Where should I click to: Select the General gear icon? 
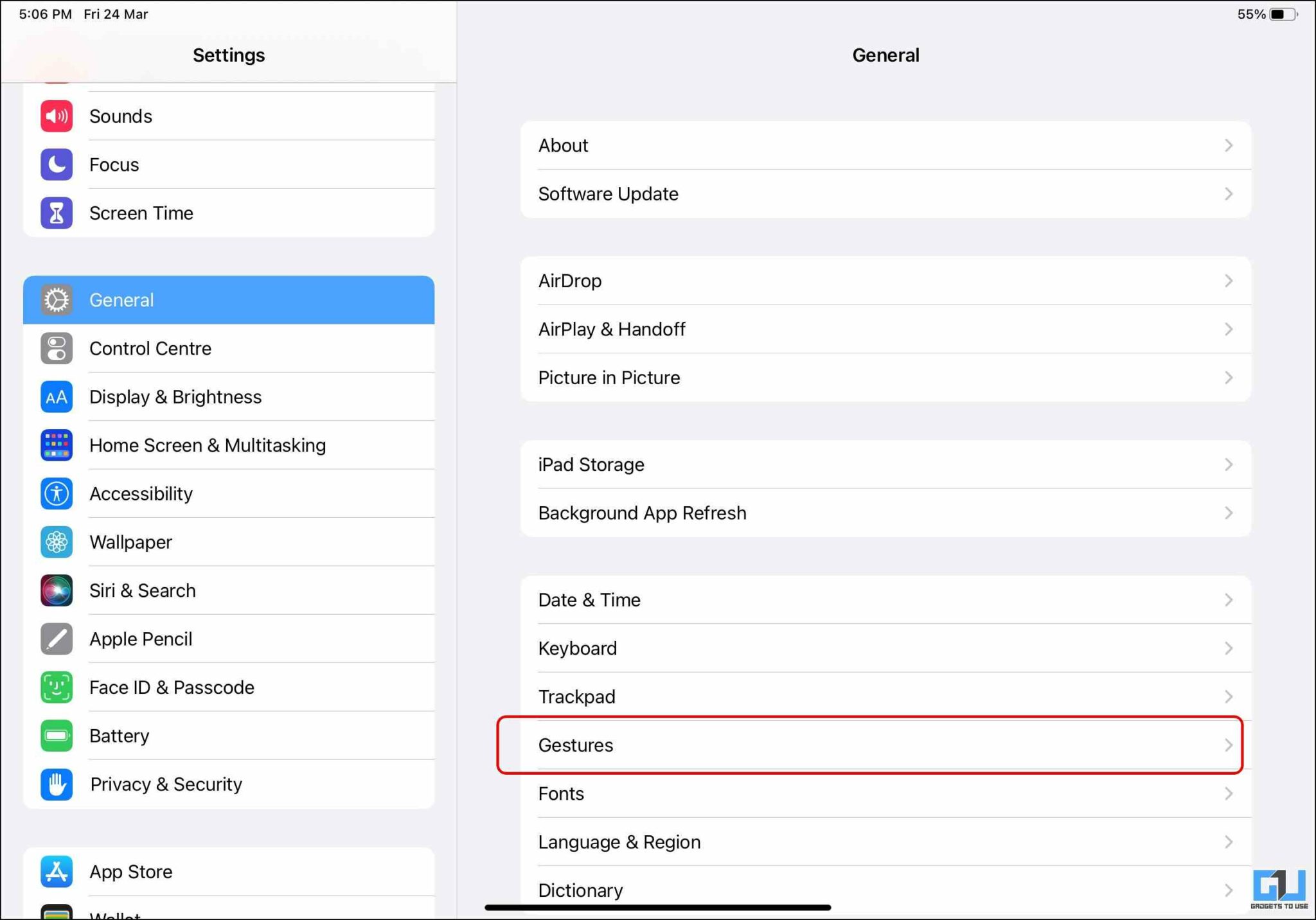[x=56, y=299]
